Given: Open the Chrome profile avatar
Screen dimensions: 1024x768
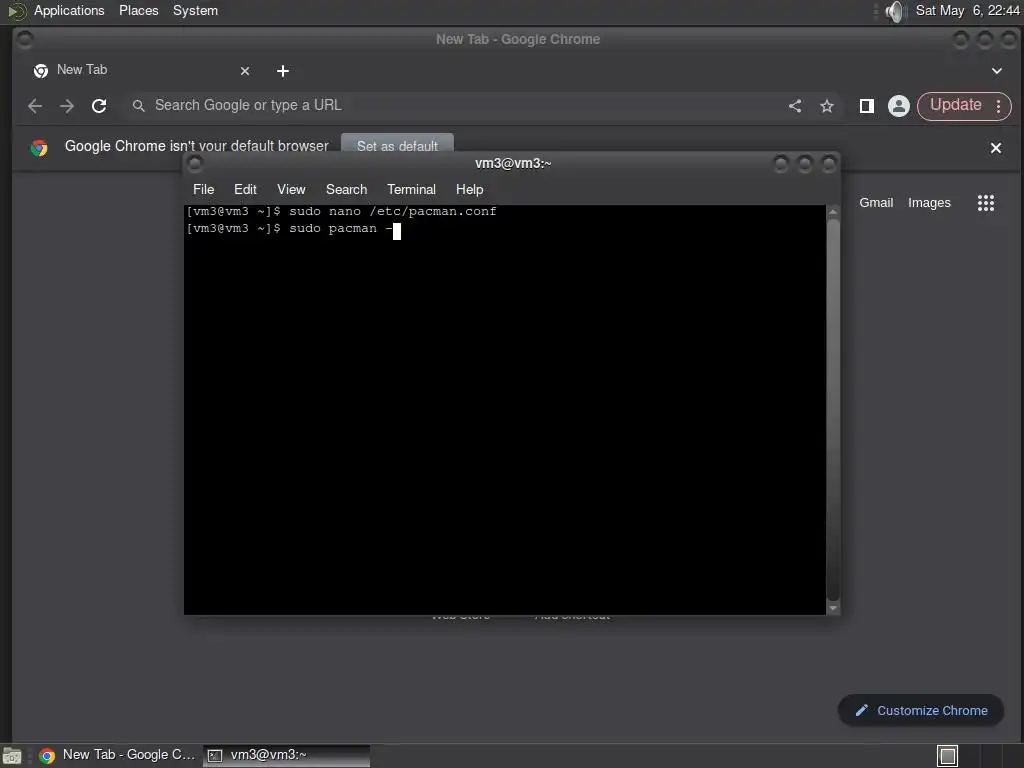Looking at the screenshot, I should 899,106.
